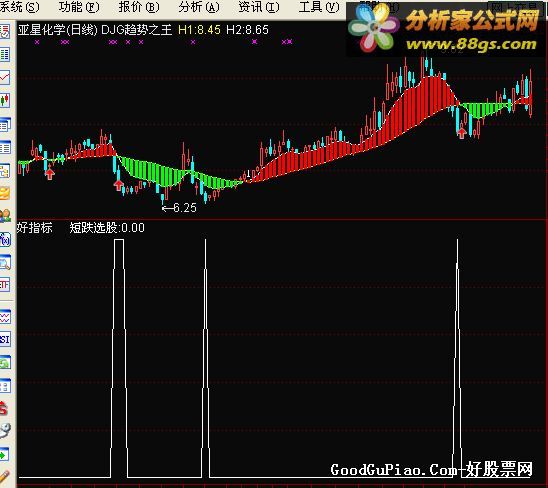Click the line trend chart sidebar icon

[5, 78]
